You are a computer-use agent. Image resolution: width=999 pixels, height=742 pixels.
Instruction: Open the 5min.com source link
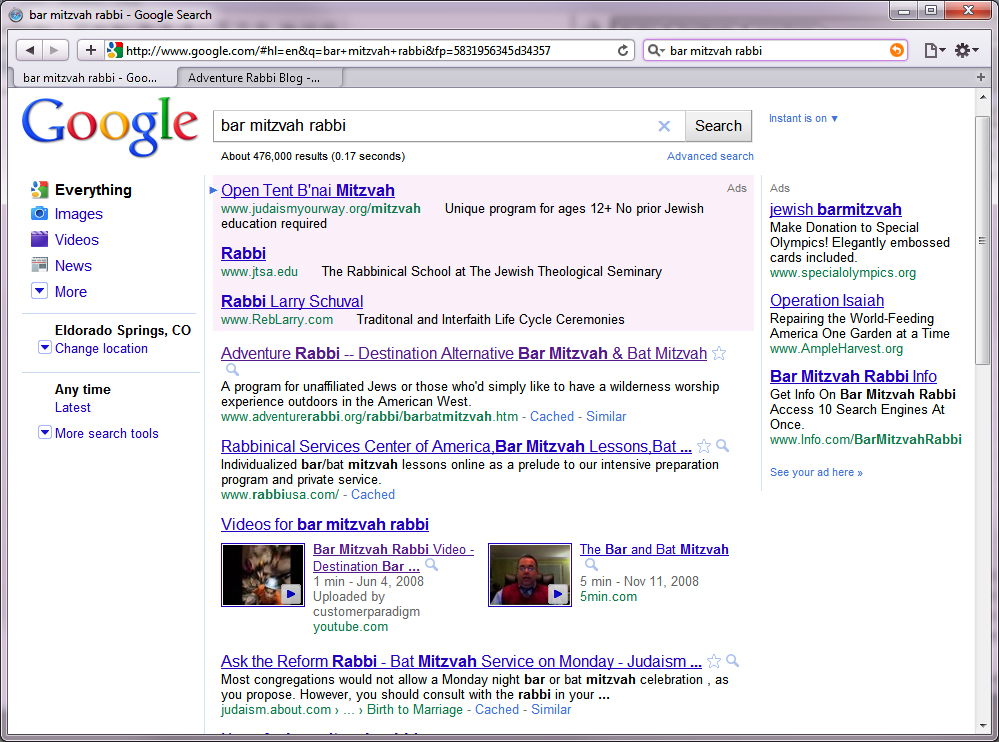(608, 597)
